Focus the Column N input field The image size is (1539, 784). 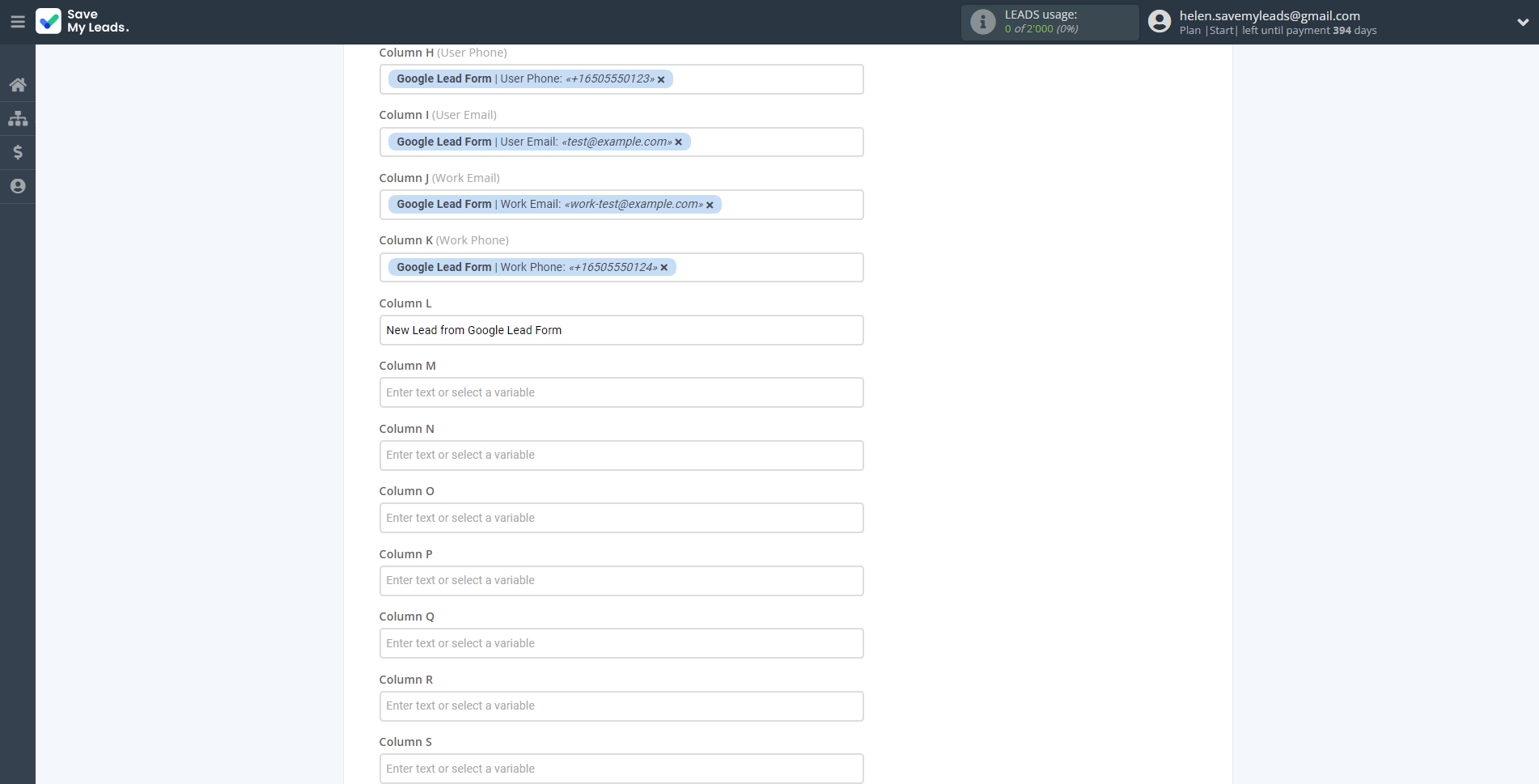click(x=621, y=456)
